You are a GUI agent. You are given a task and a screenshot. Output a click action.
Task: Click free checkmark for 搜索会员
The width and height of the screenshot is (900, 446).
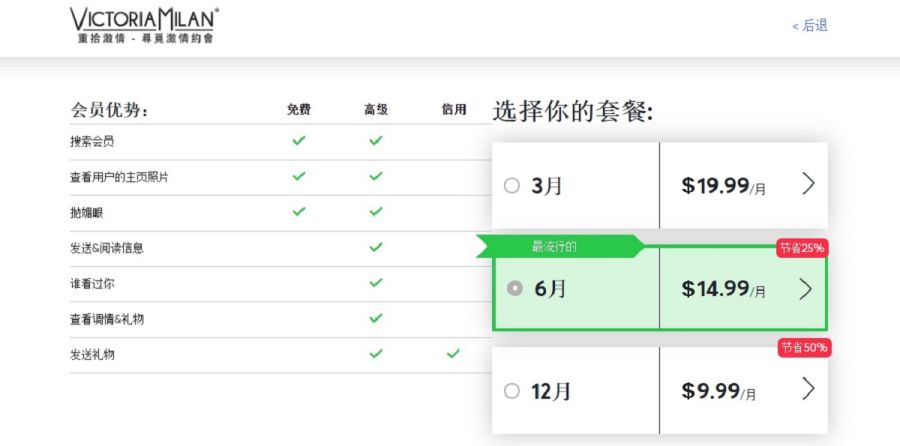[299, 141]
